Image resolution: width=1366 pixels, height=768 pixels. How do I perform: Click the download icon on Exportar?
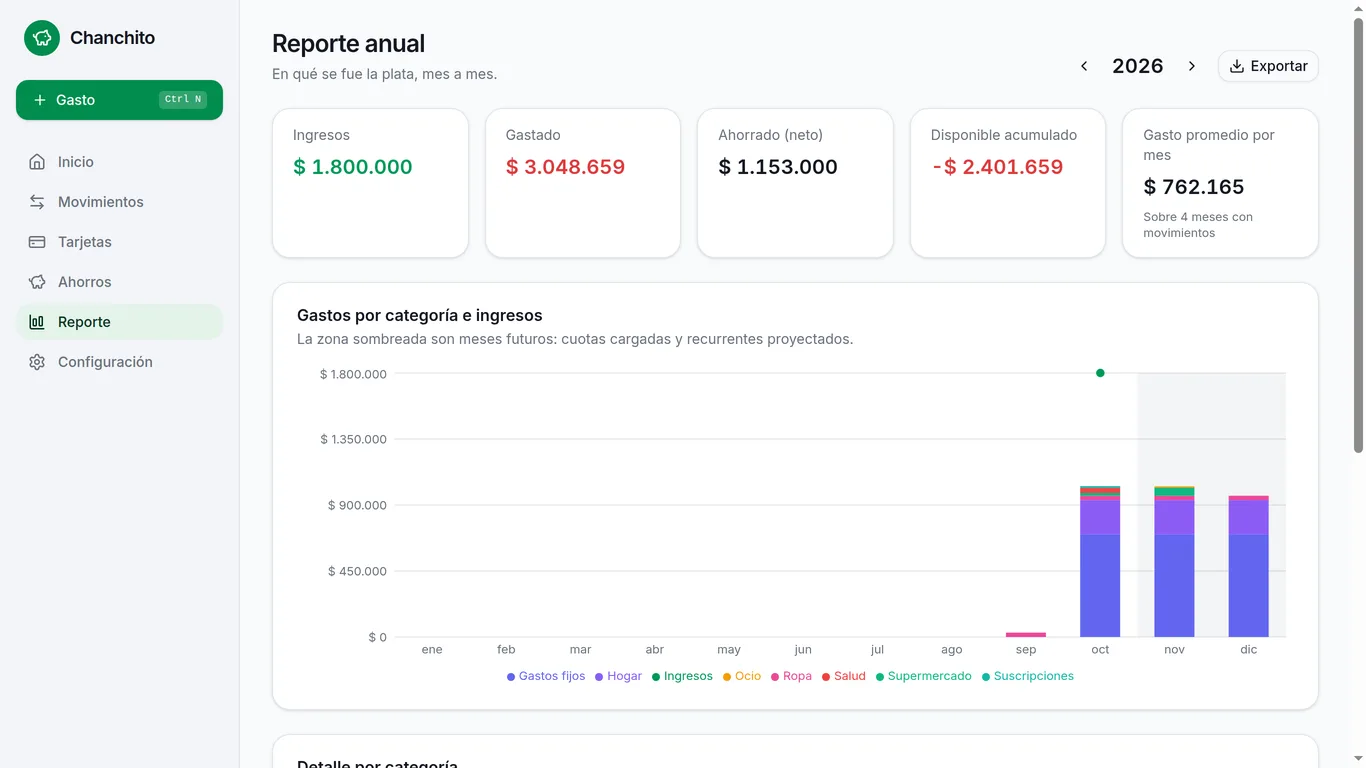[x=1237, y=66]
